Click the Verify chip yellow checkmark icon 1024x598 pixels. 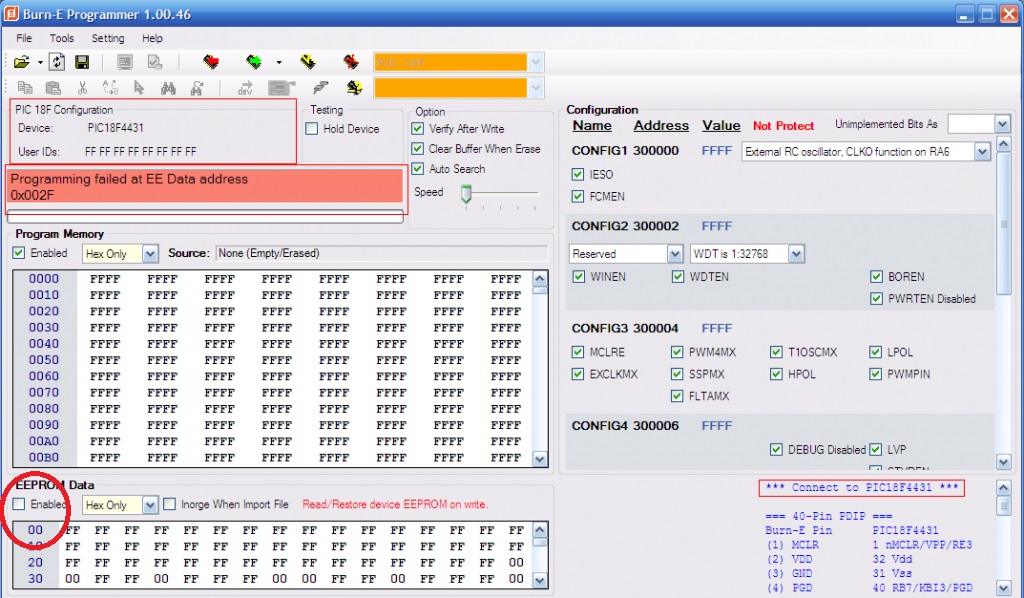click(x=308, y=62)
